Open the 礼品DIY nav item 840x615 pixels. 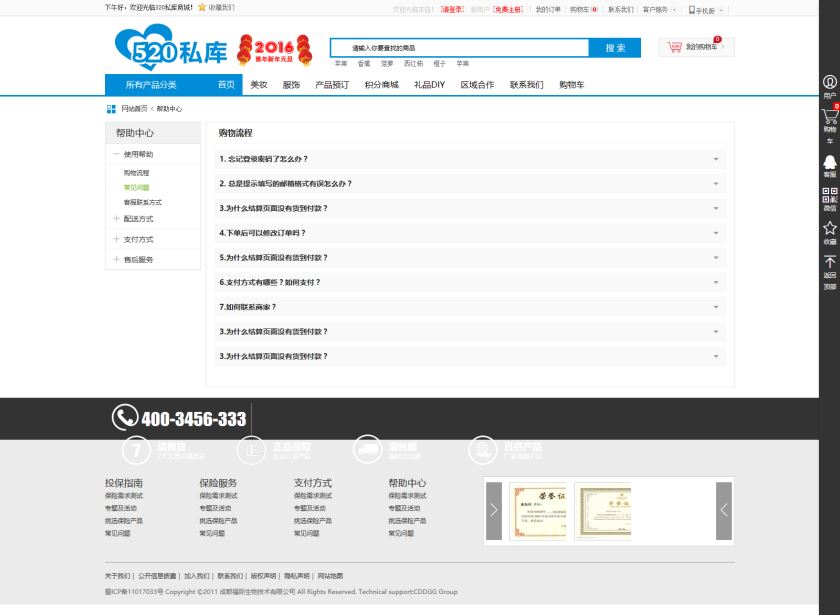430,85
